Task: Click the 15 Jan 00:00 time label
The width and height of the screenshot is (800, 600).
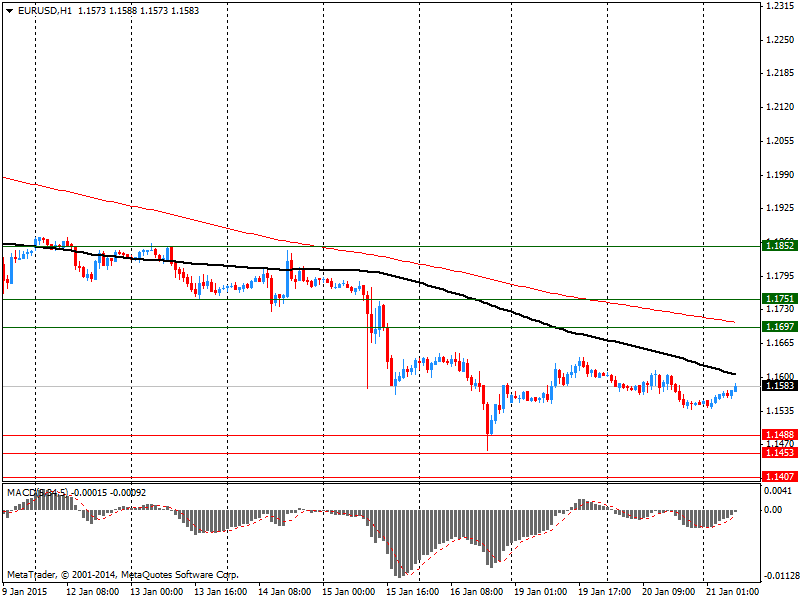Action: tap(349, 592)
